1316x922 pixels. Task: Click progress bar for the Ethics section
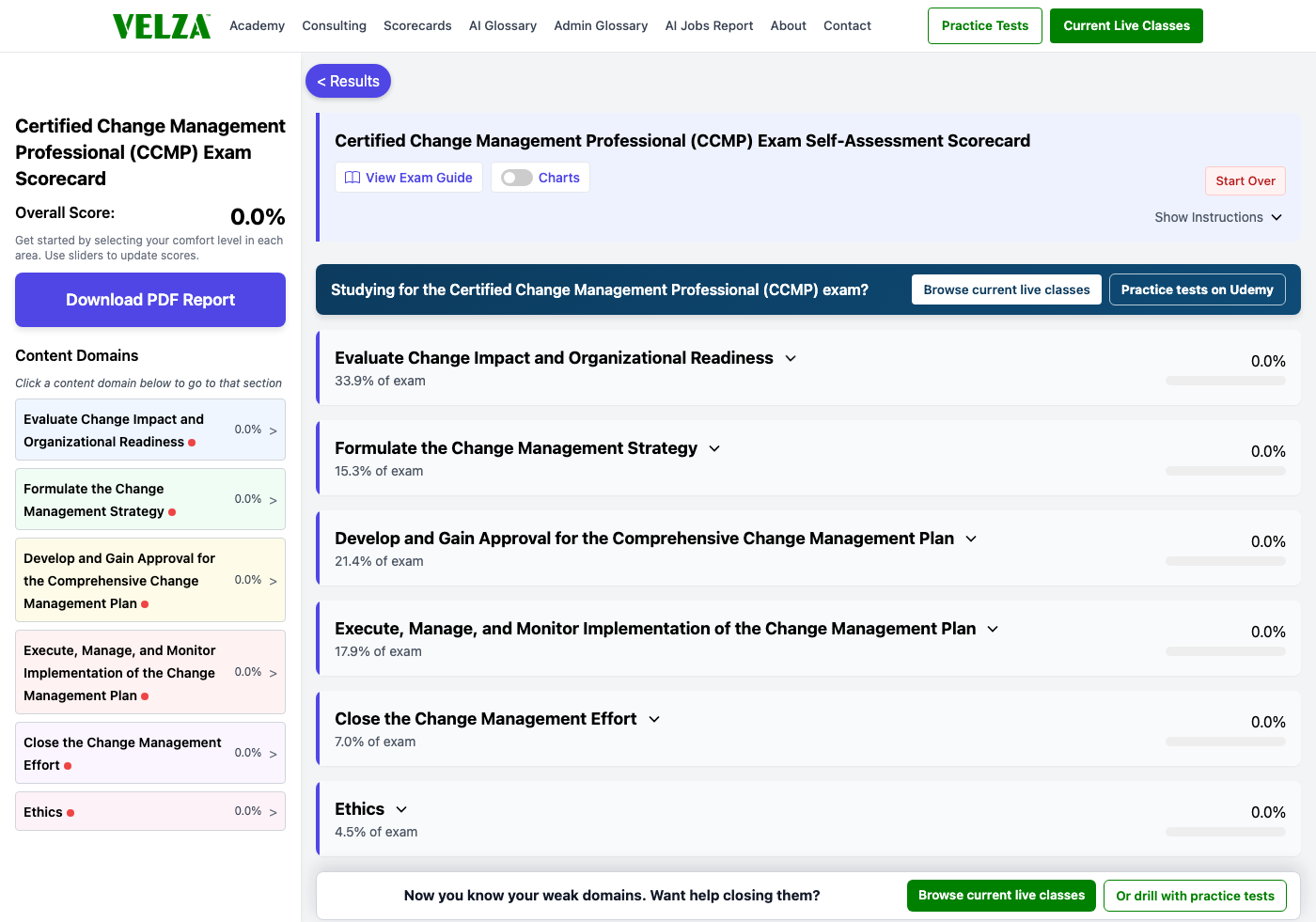tap(1226, 832)
